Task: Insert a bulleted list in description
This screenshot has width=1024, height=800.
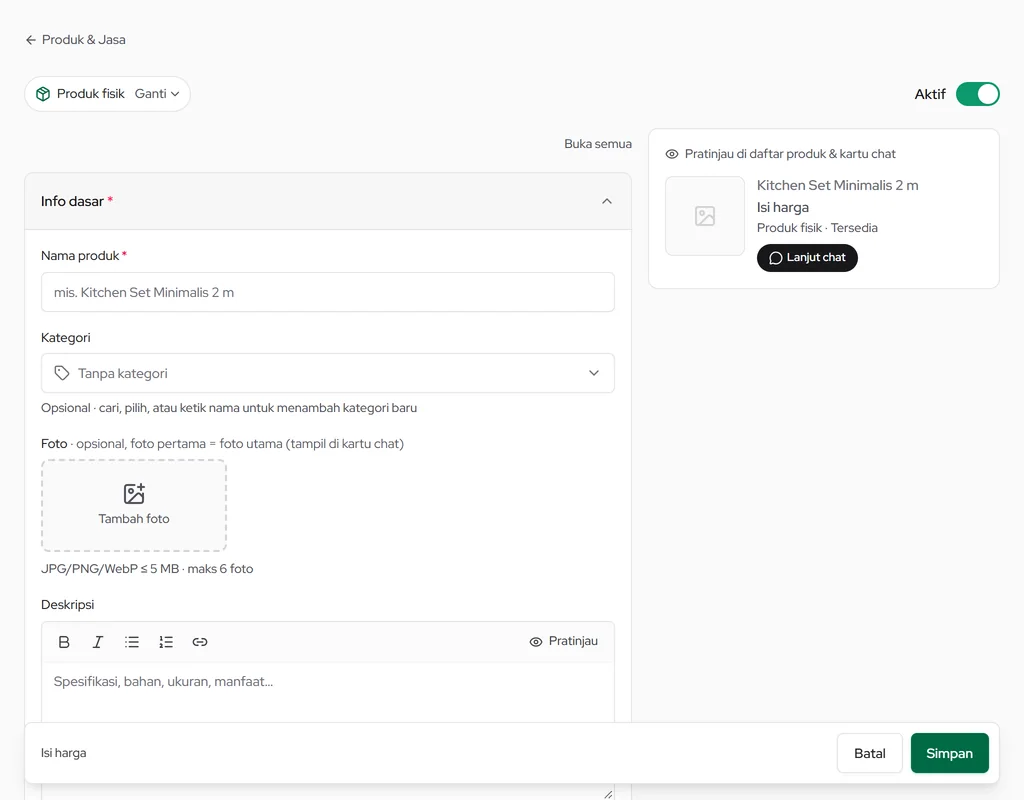Action: (132, 642)
